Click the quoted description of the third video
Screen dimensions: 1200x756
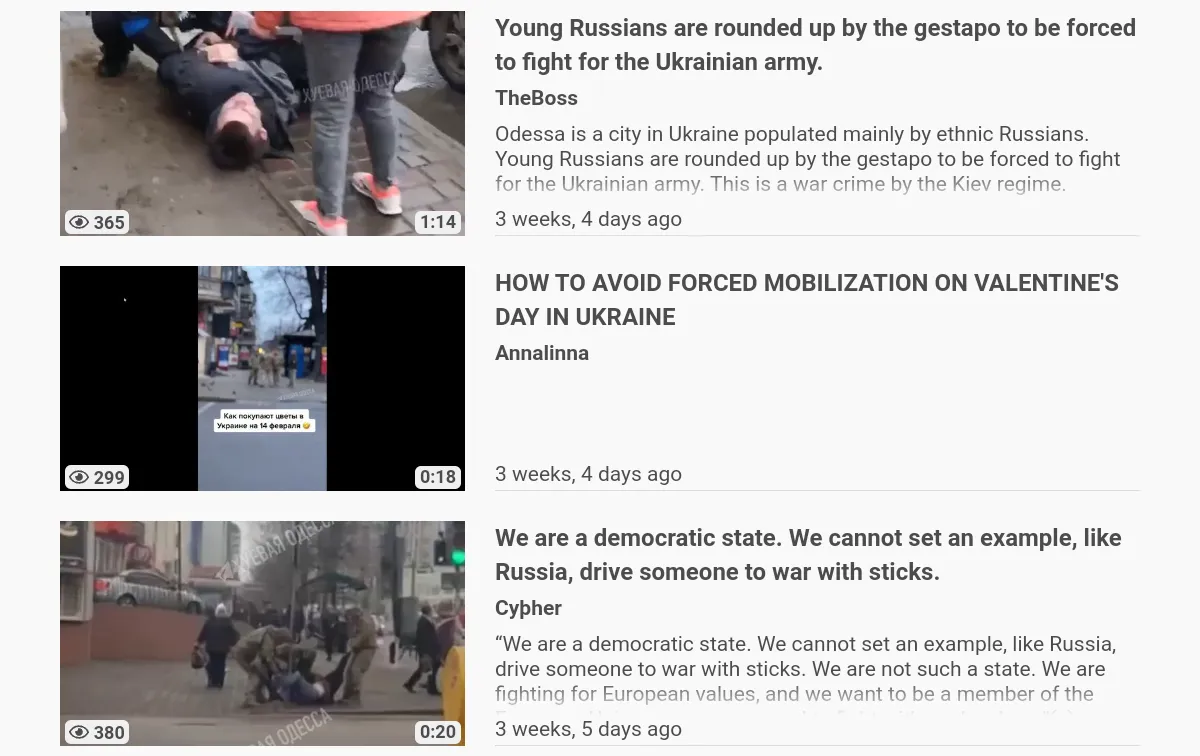click(806, 669)
